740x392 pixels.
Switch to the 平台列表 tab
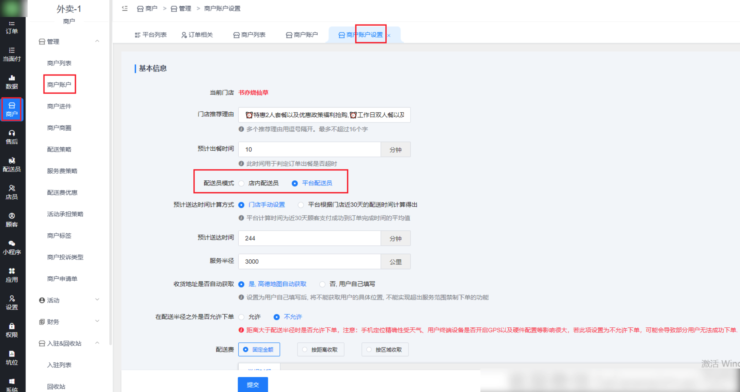click(151, 35)
